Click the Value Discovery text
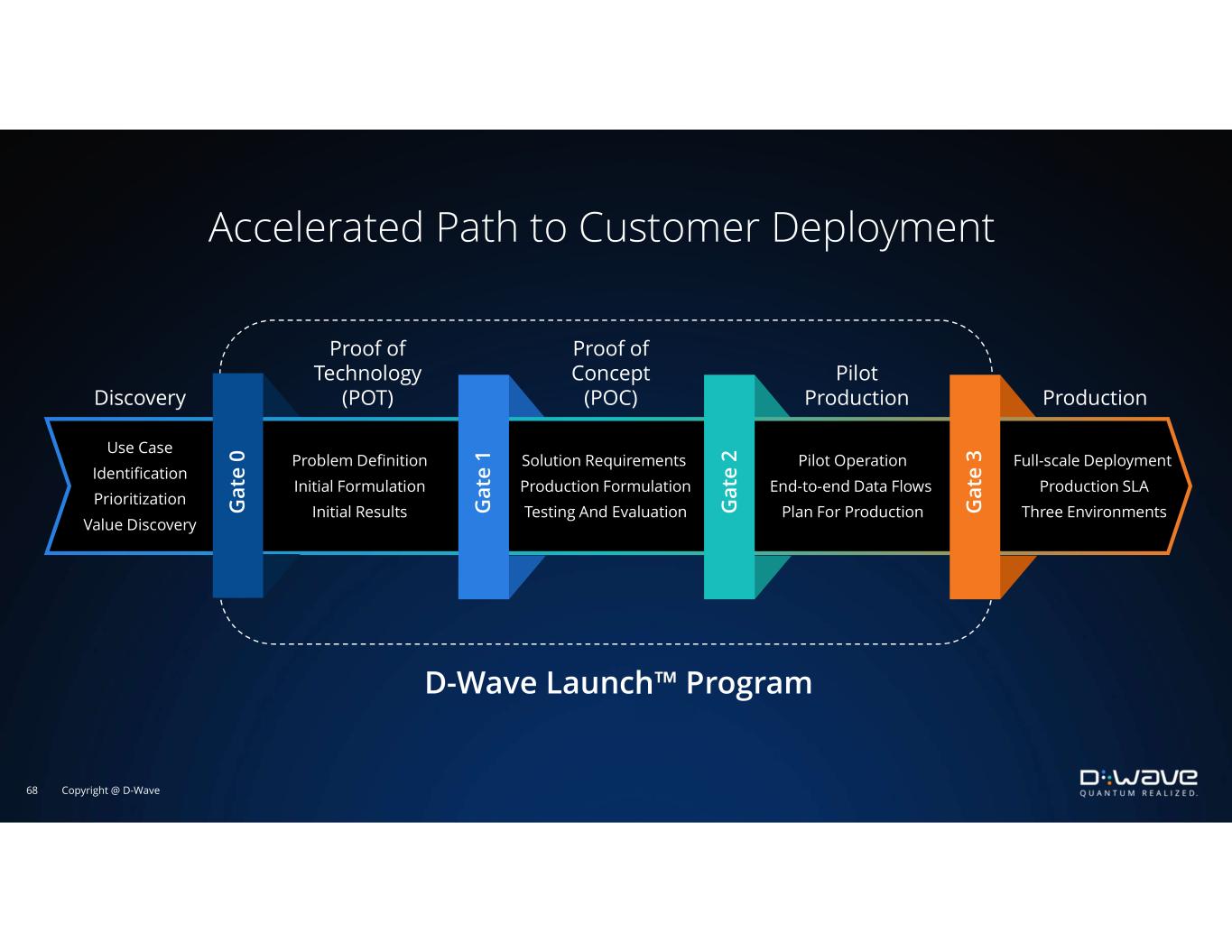Screen dimensions: 1232x952 140,524
